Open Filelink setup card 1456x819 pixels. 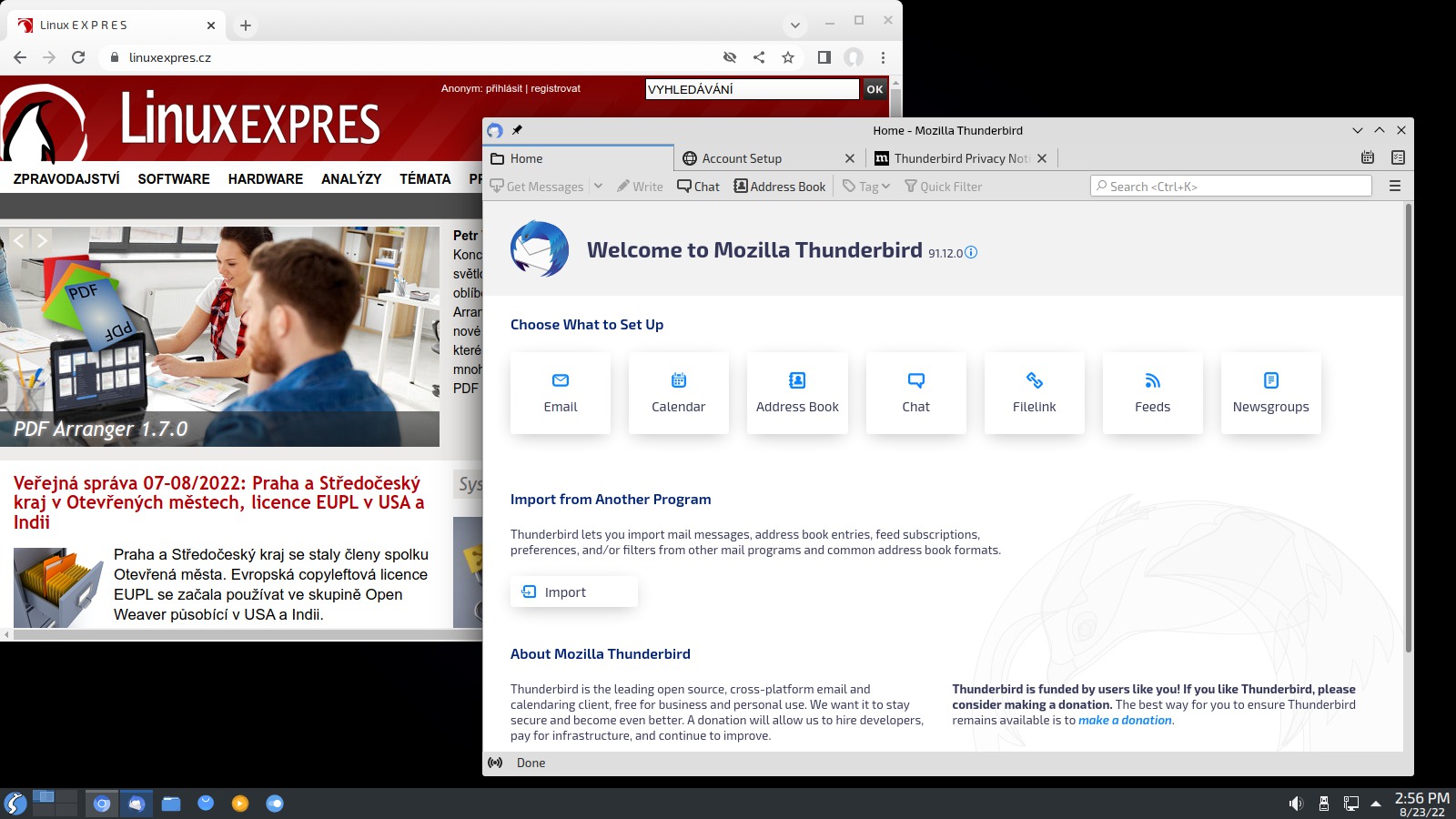1035,393
